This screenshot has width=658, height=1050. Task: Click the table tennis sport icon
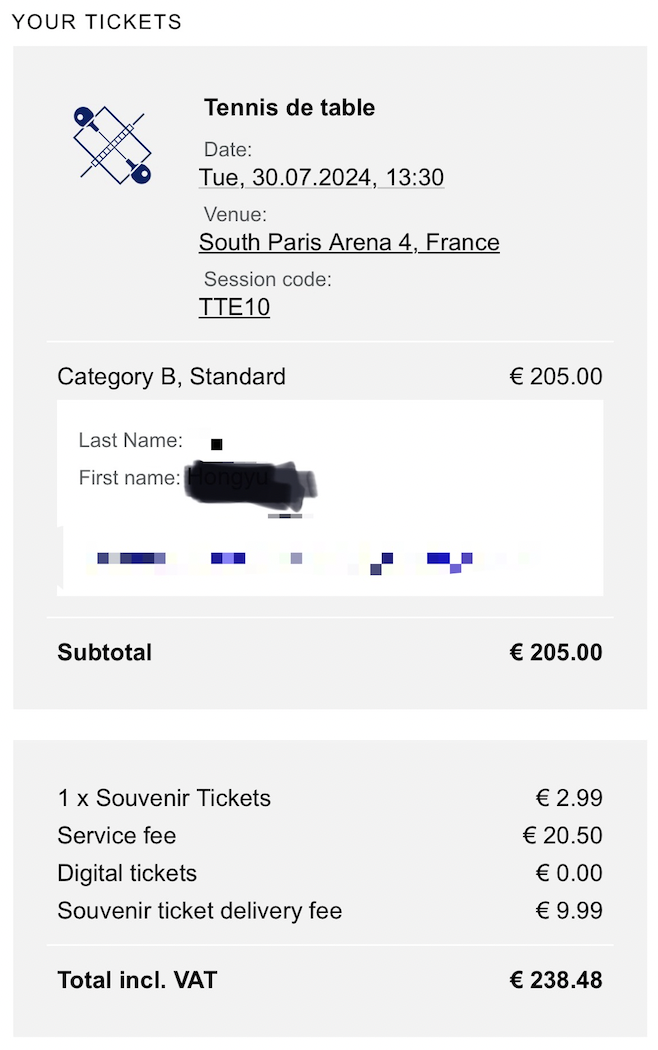click(x=112, y=145)
